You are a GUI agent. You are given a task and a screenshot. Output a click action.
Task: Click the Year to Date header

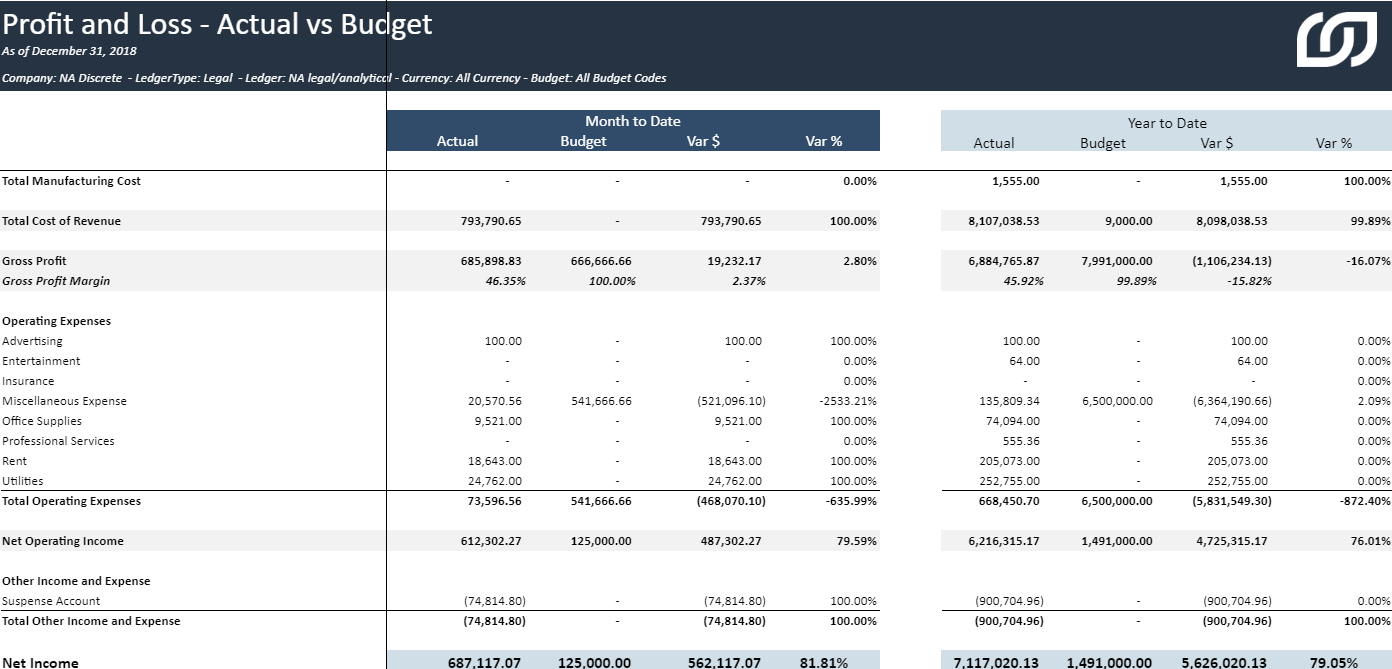point(1166,123)
